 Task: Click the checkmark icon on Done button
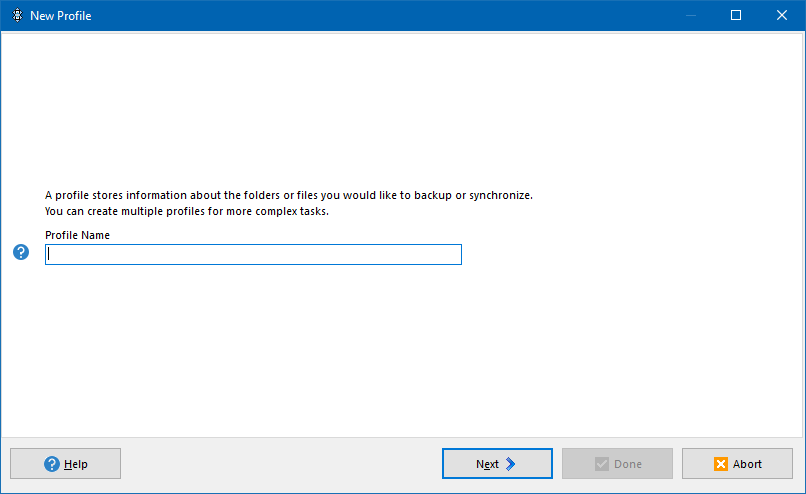point(601,464)
